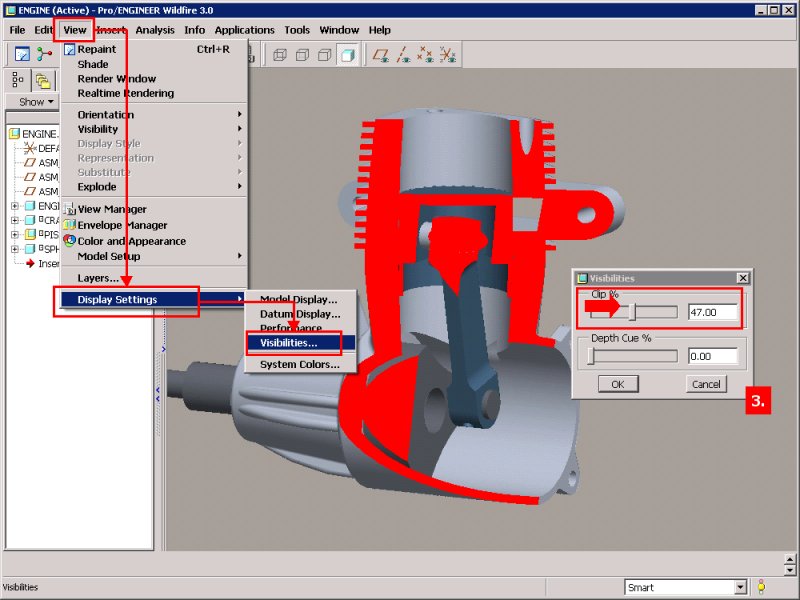The image size is (800, 600).
Task: Click the Depth Cue % slider handle
Action: [591, 356]
